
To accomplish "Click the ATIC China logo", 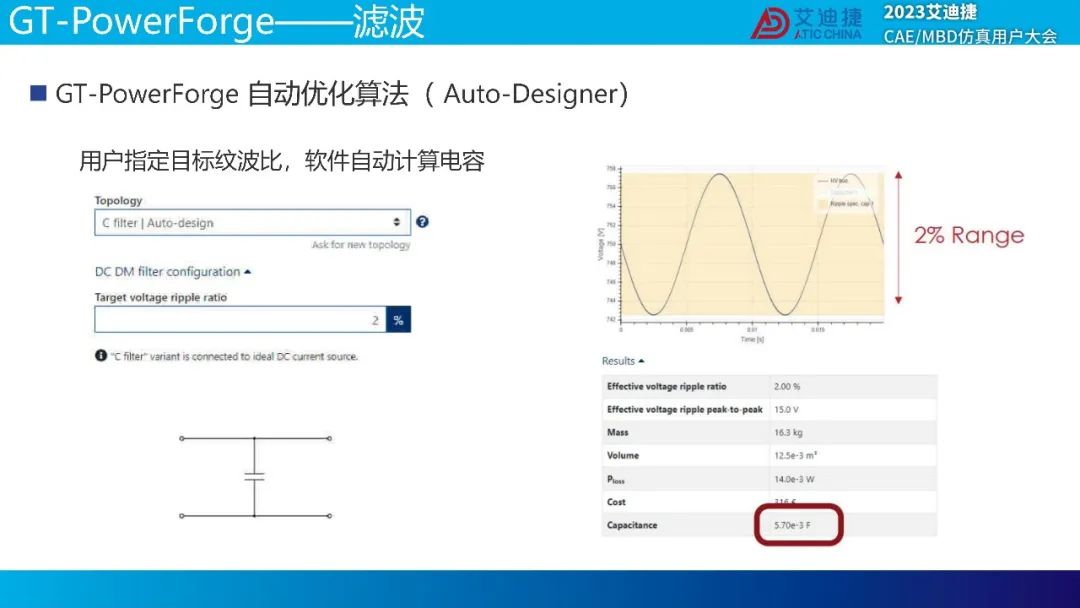I will pos(806,23).
